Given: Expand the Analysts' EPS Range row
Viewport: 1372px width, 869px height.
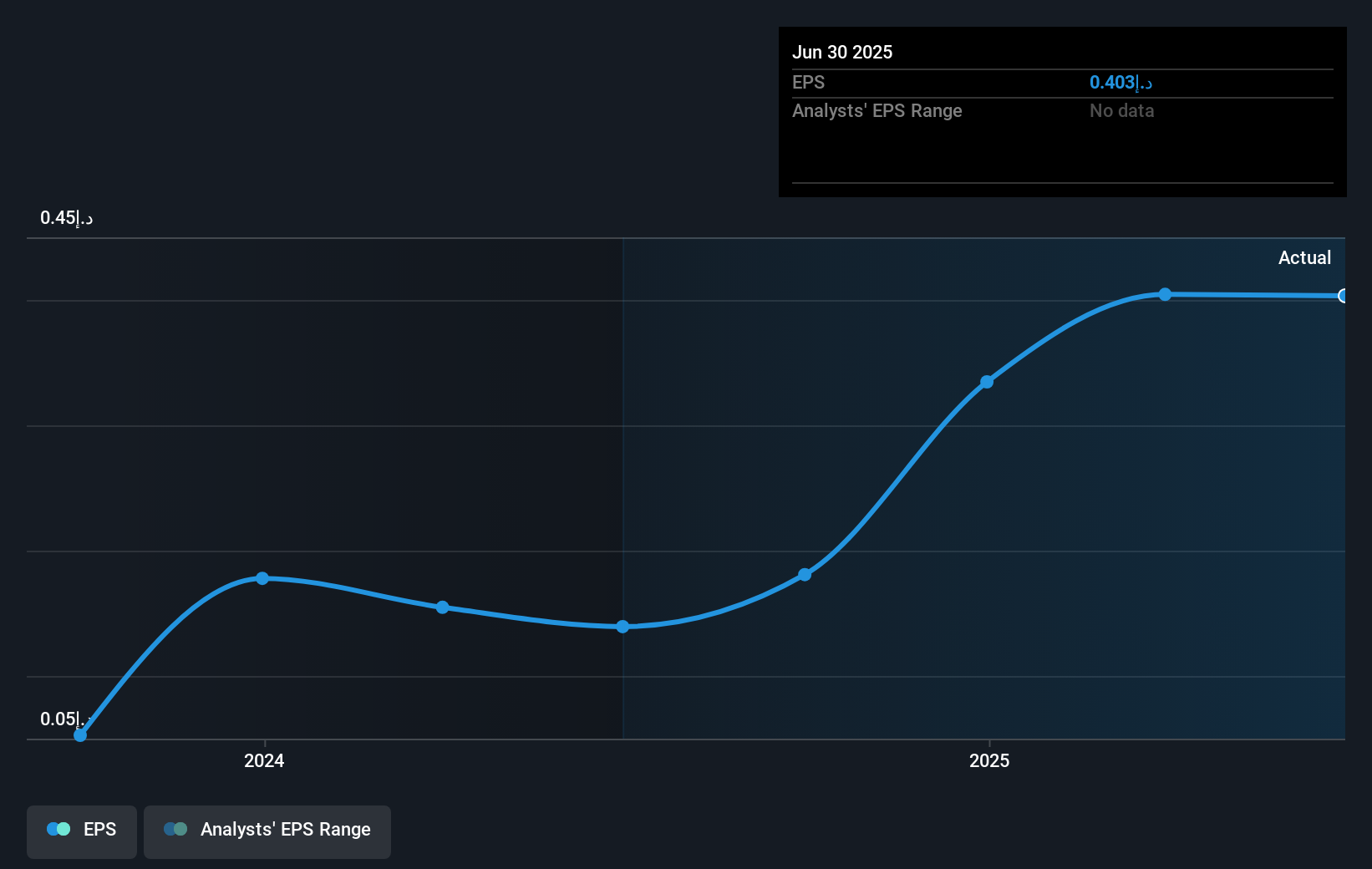Looking at the screenshot, I should click(877, 110).
